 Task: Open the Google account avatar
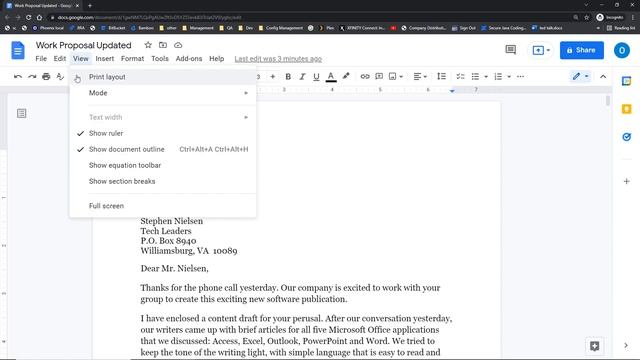click(x=622, y=50)
